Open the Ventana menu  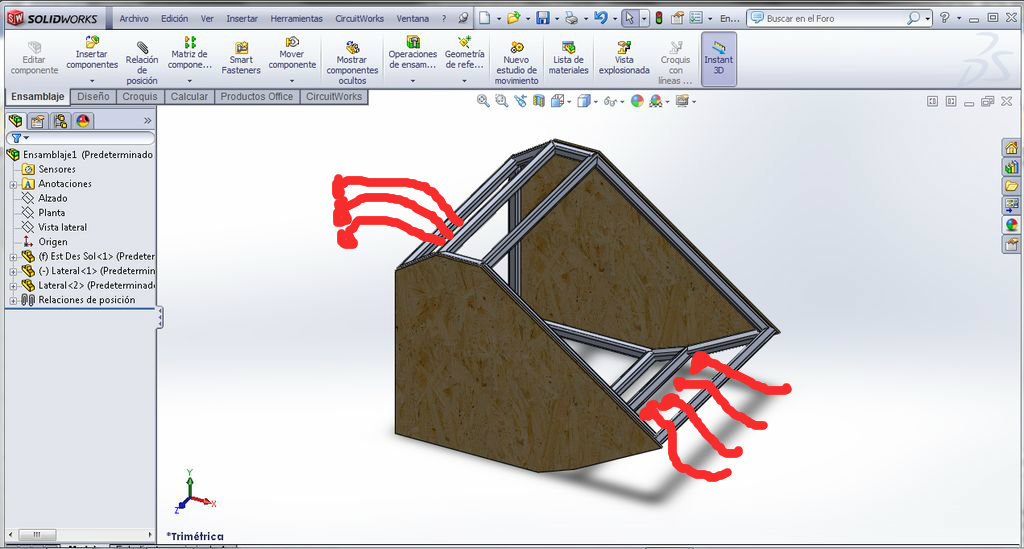pos(413,18)
